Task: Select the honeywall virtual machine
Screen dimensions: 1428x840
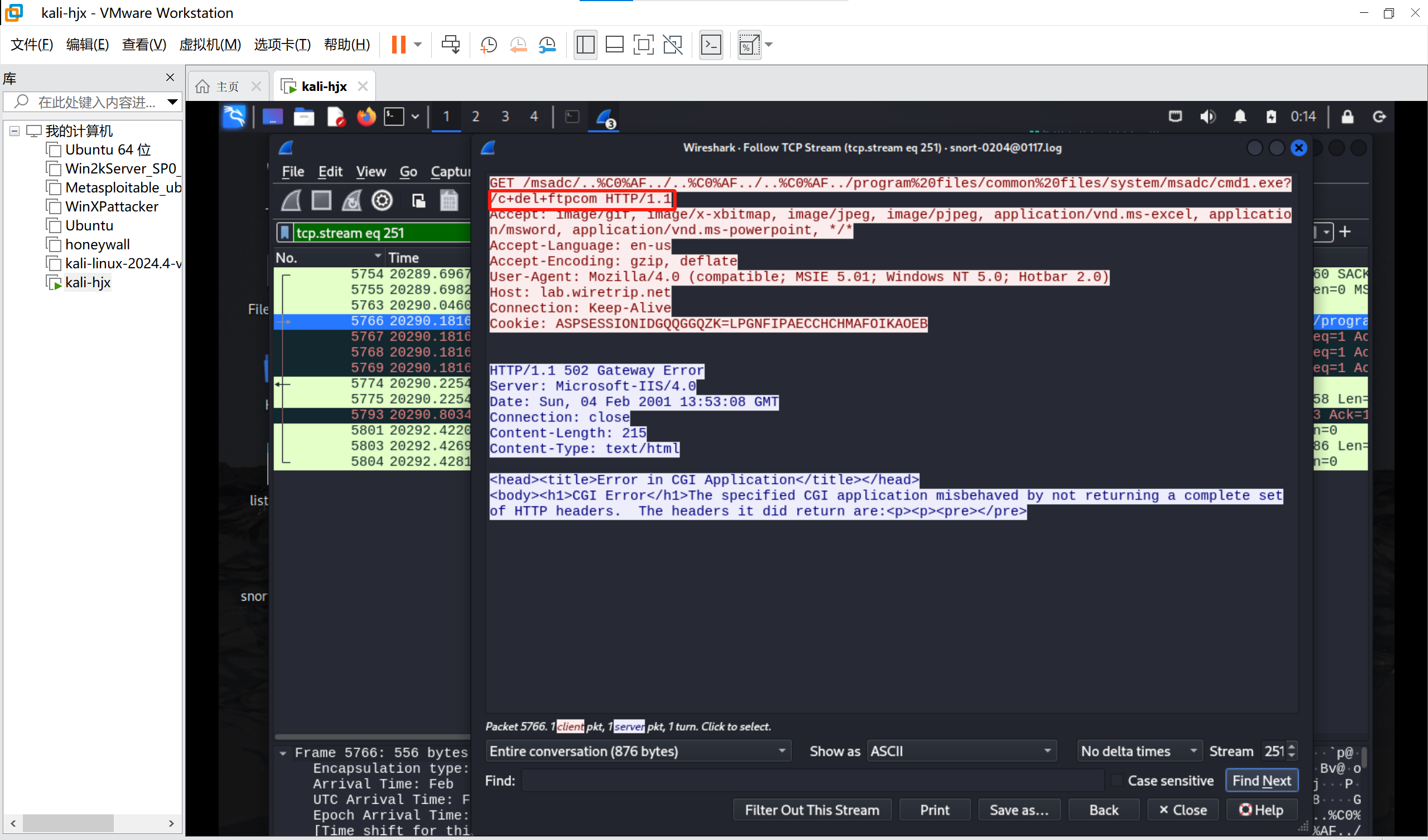Action: tap(98, 244)
